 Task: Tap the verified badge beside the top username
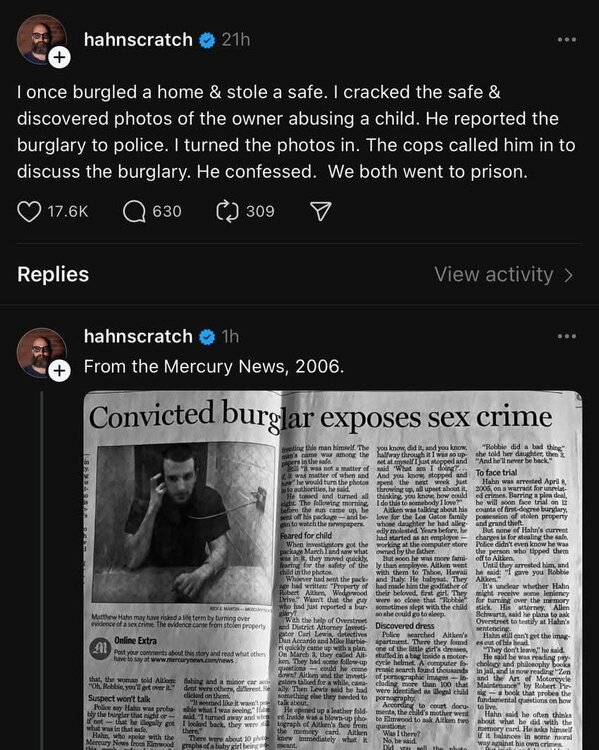(207, 40)
